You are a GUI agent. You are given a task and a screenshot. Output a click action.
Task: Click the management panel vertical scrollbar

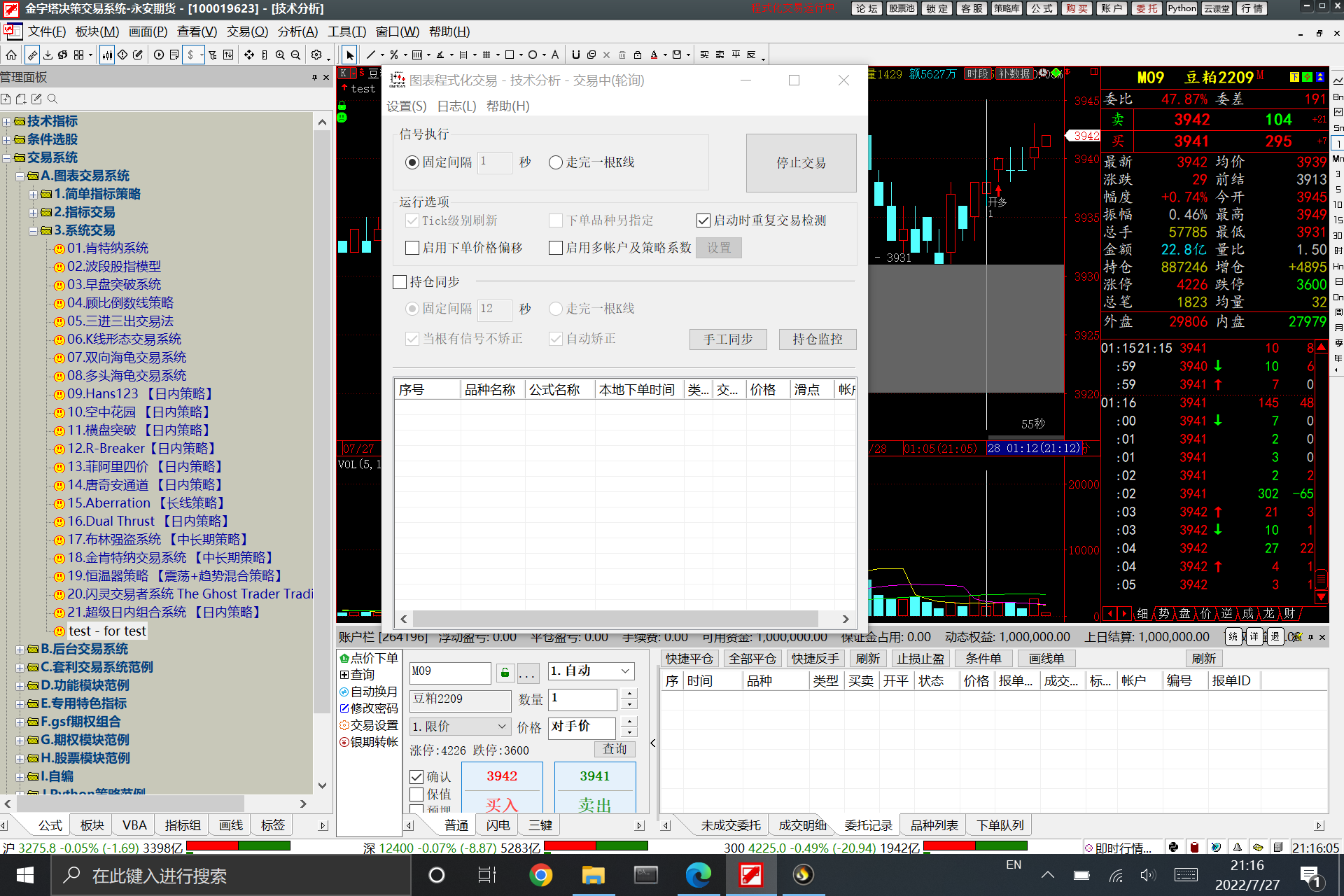click(322, 420)
